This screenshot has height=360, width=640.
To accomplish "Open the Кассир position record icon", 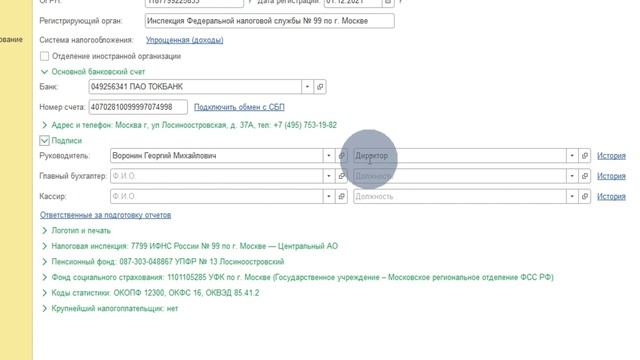I will 584,196.
